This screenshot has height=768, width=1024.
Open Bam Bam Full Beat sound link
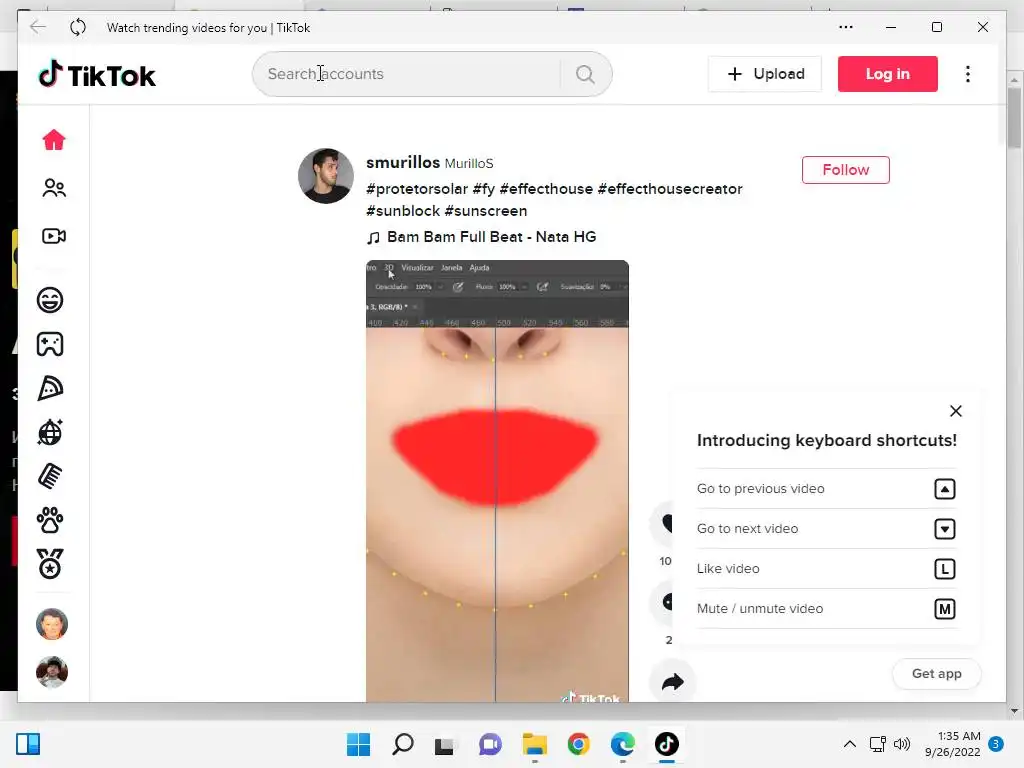(481, 237)
